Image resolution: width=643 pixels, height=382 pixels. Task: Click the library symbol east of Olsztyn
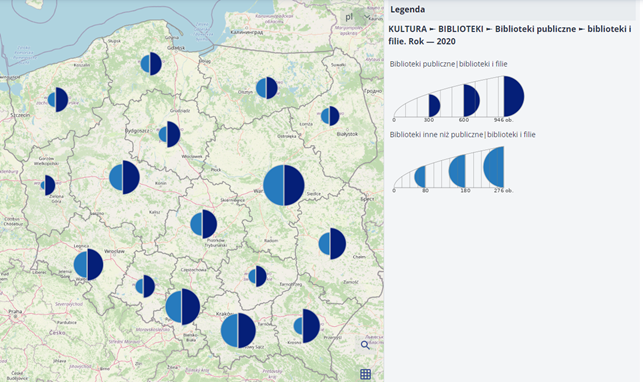(x=267, y=88)
